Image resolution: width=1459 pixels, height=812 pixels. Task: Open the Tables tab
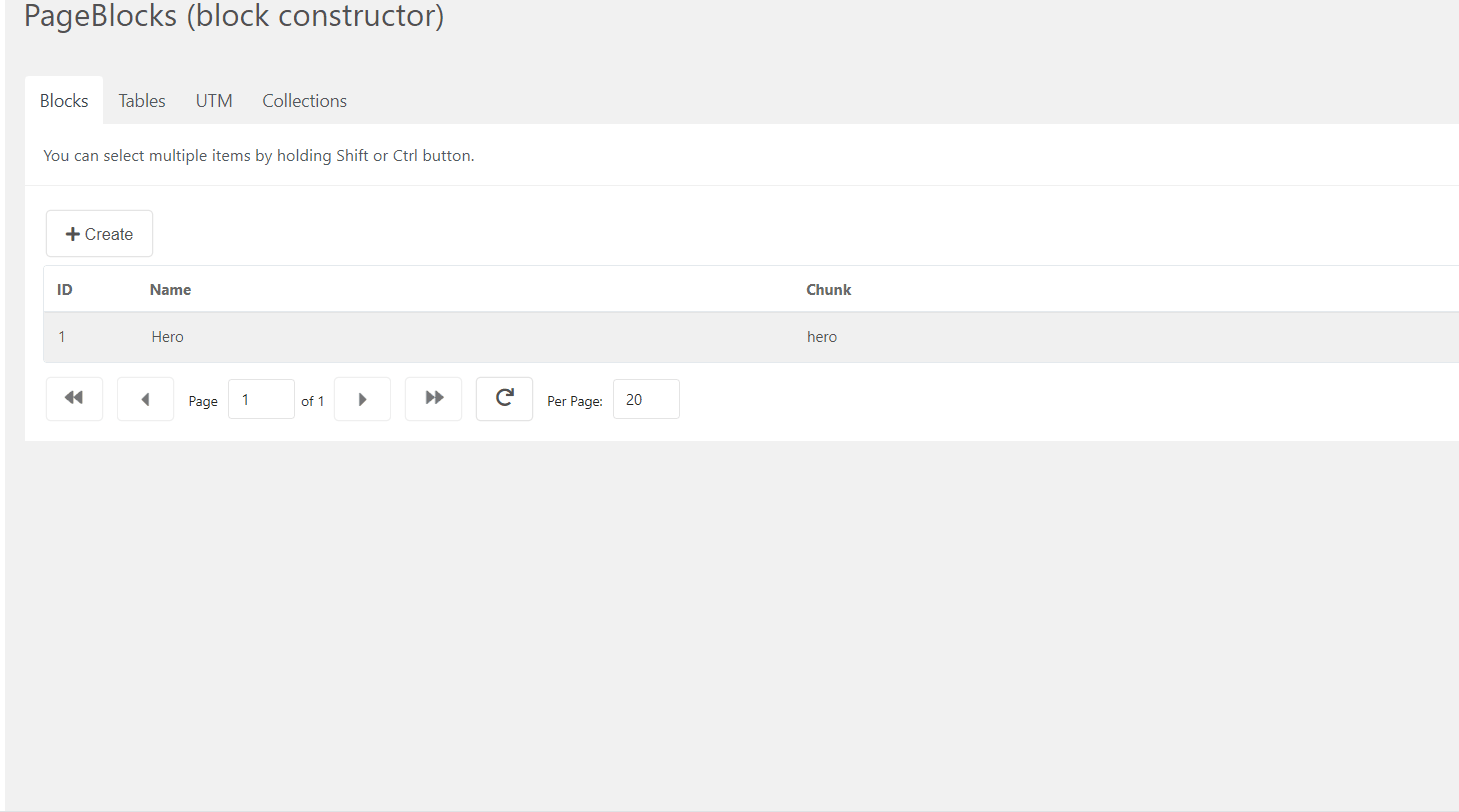[x=142, y=101]
